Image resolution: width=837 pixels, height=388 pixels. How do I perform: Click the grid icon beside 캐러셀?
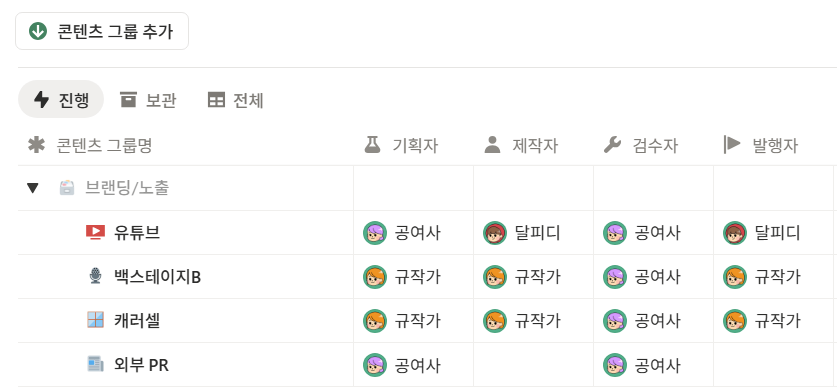click(96, 320)
